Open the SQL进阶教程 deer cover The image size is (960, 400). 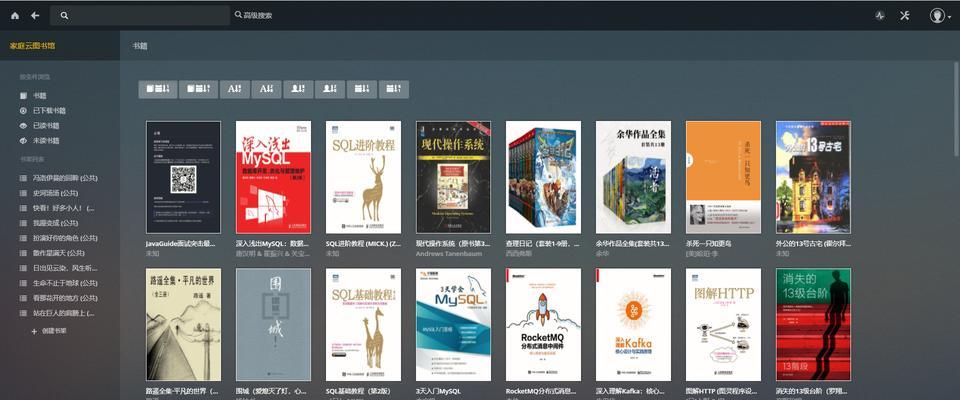coord(363,177)
